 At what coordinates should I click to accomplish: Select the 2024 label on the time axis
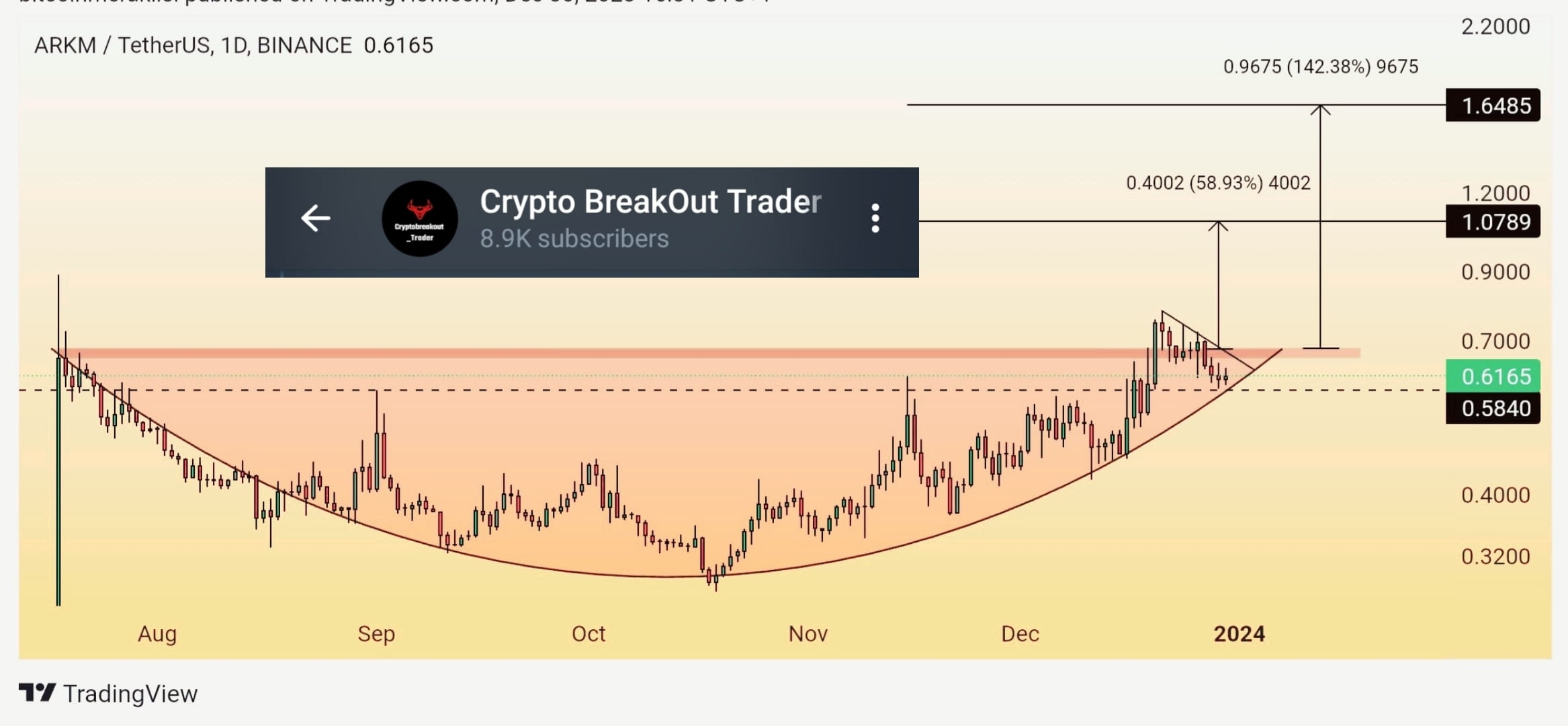click(1240, 633)
